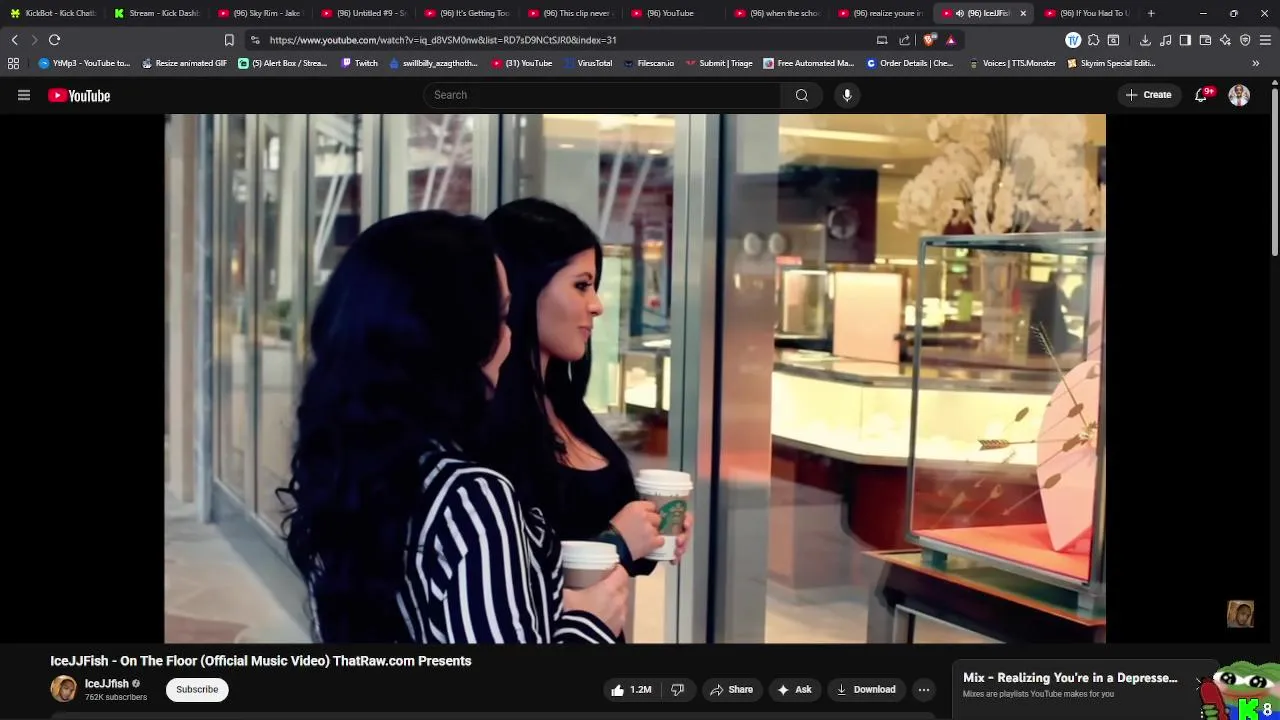Dislike the video with the thumbs-down button
Image resolution: width=1280 pixels, height=720 pixels.
point(677,689)
